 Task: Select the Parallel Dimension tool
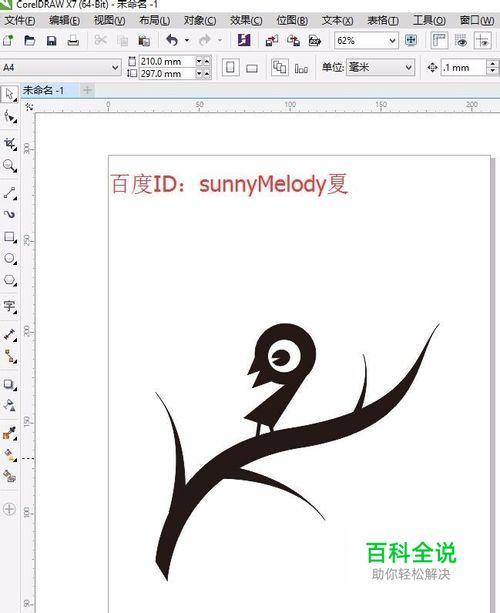coord(9,334)
